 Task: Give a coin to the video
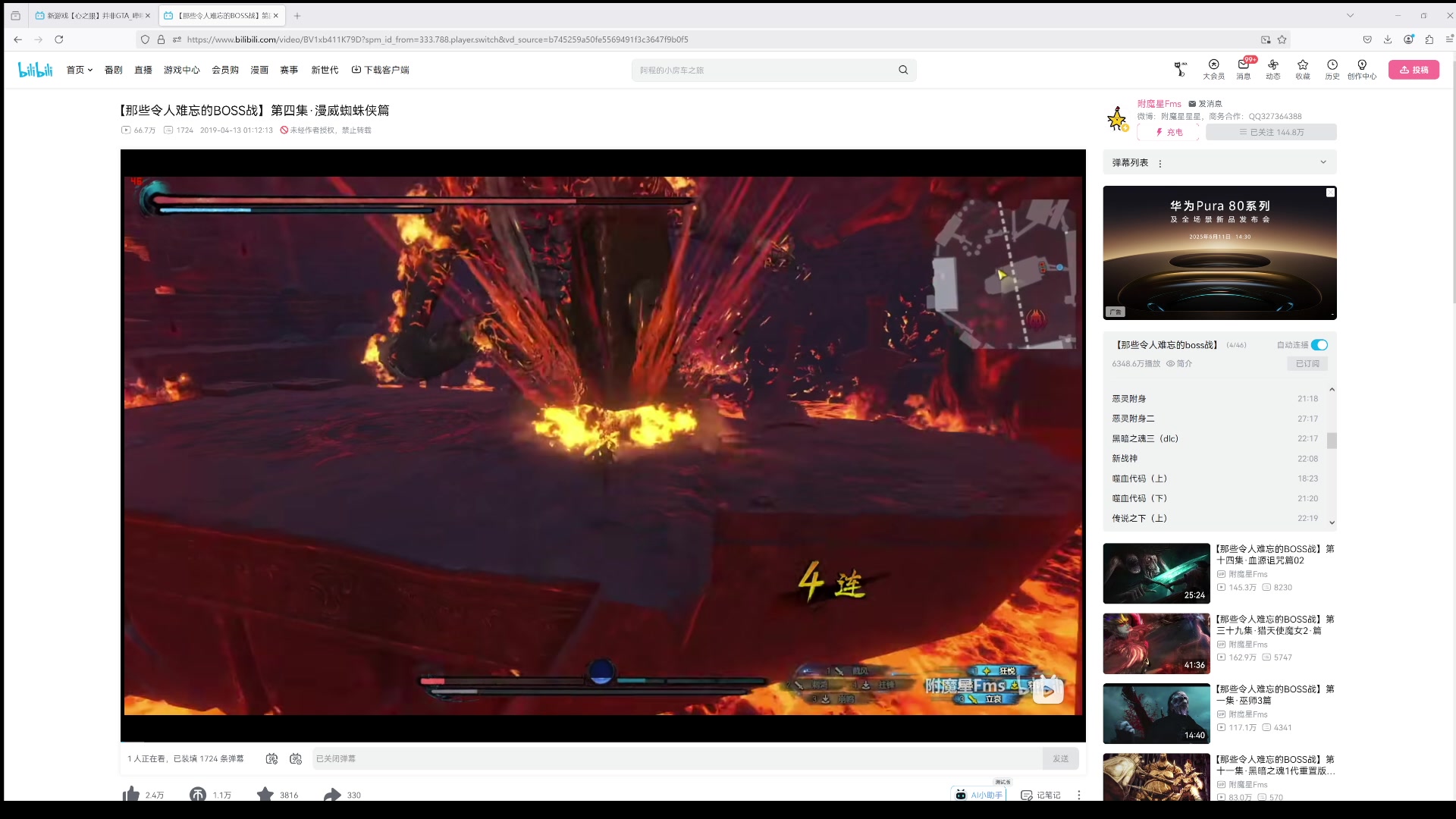click(x=198, y=794)
